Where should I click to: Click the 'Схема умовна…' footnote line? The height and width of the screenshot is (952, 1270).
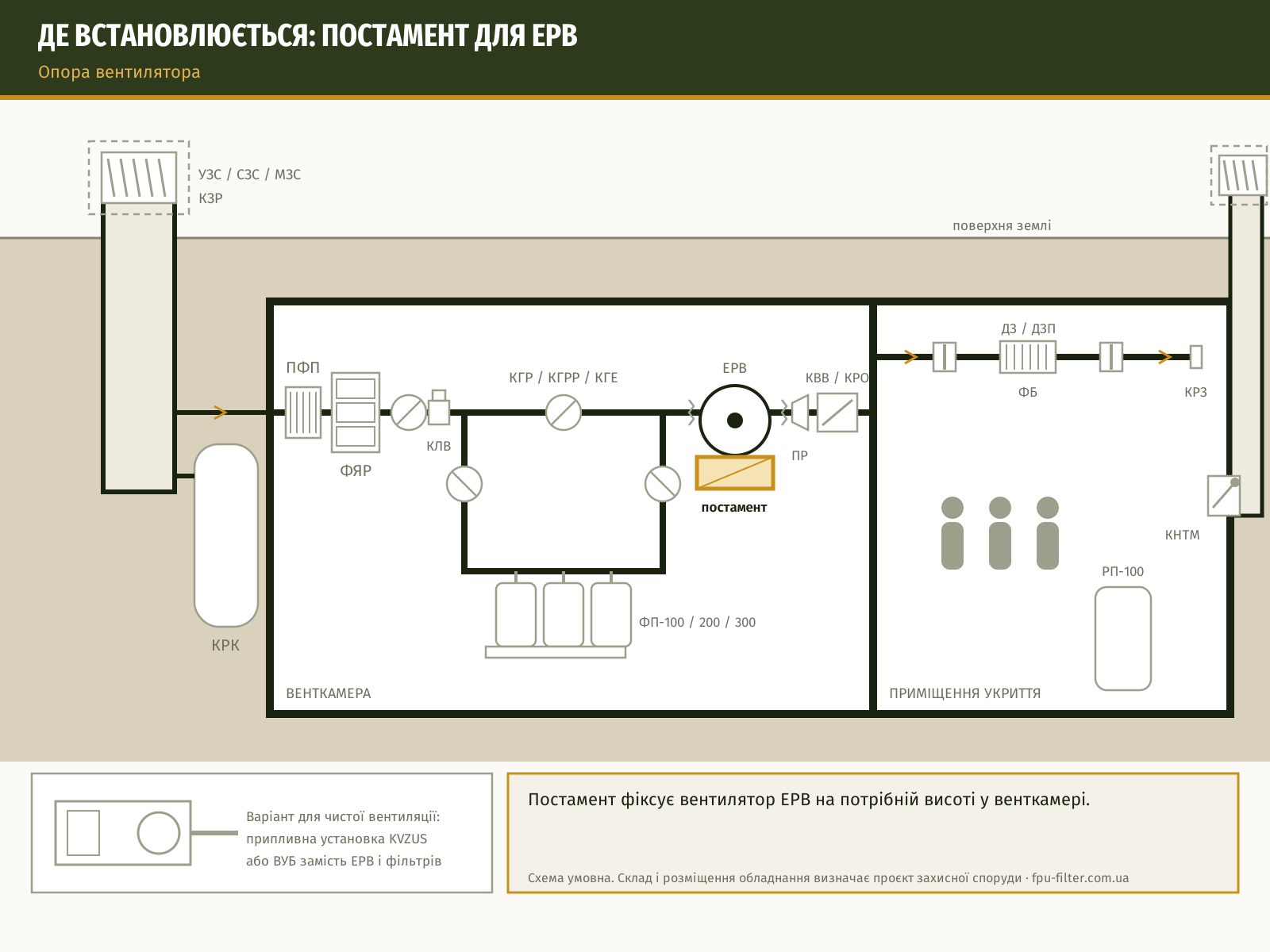coord(828,878)
